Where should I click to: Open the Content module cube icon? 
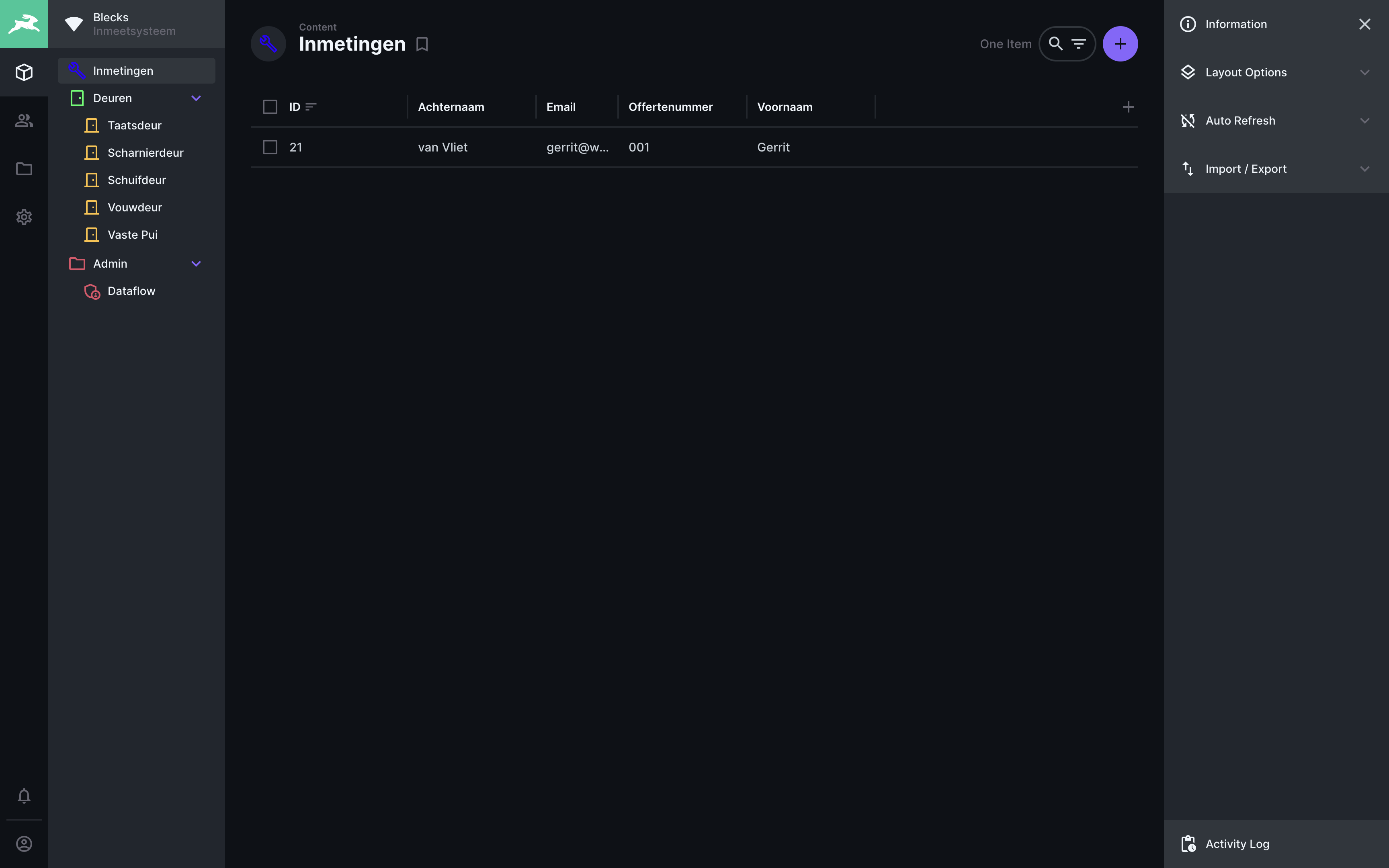[24, 72]
